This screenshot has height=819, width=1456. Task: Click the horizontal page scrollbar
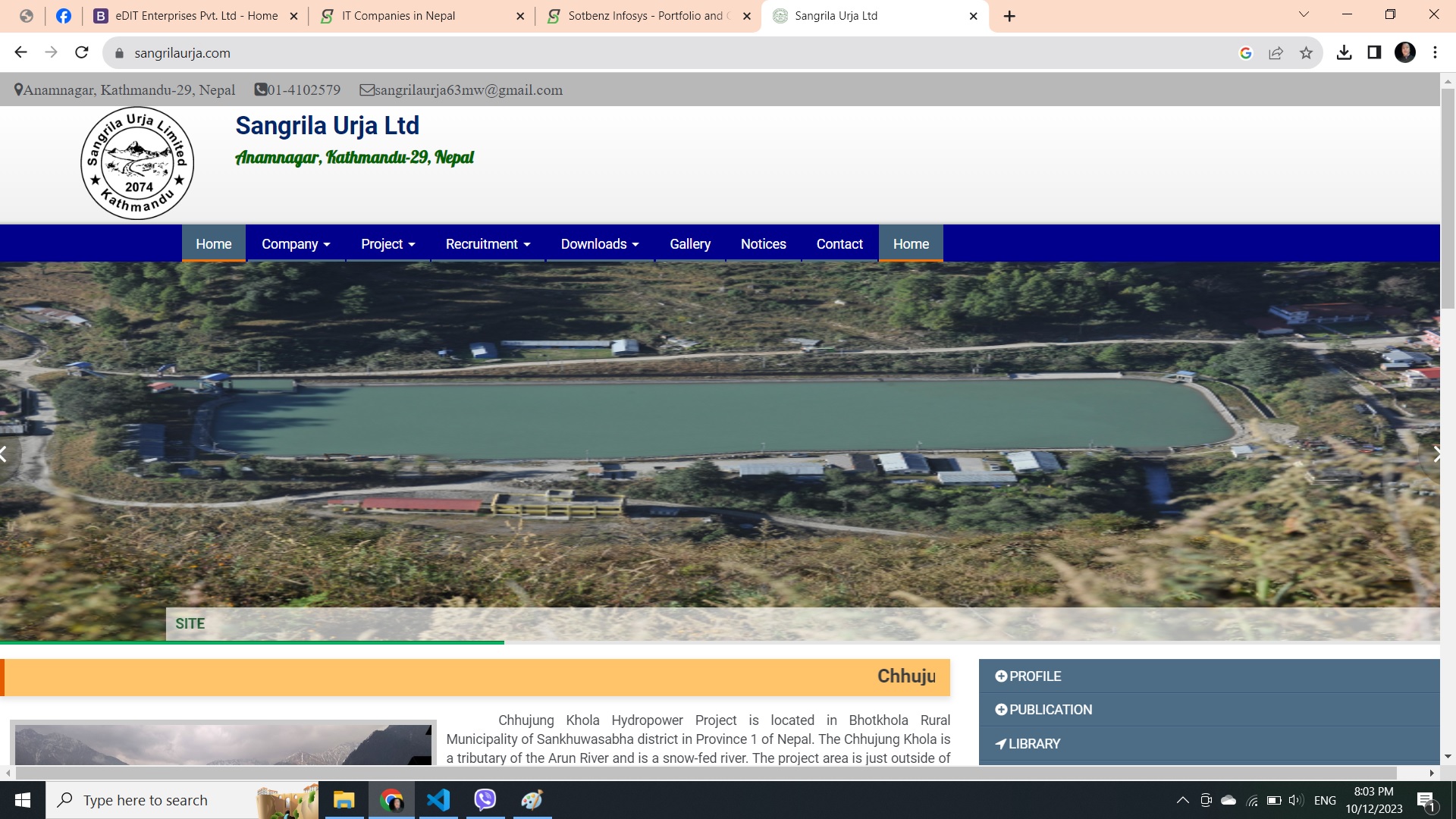pos(705,773)
